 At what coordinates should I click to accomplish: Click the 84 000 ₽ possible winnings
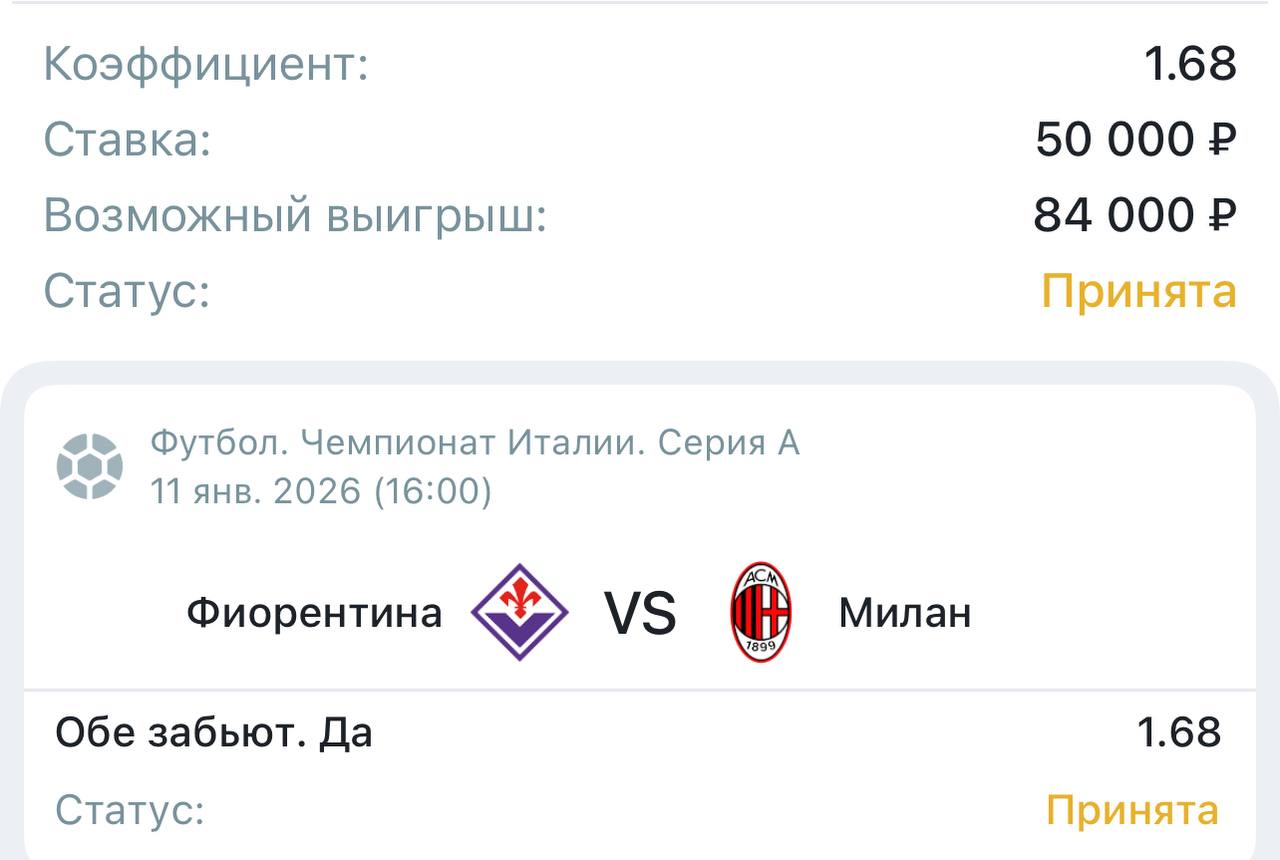pyautogui.click(x=1135, y=215)
